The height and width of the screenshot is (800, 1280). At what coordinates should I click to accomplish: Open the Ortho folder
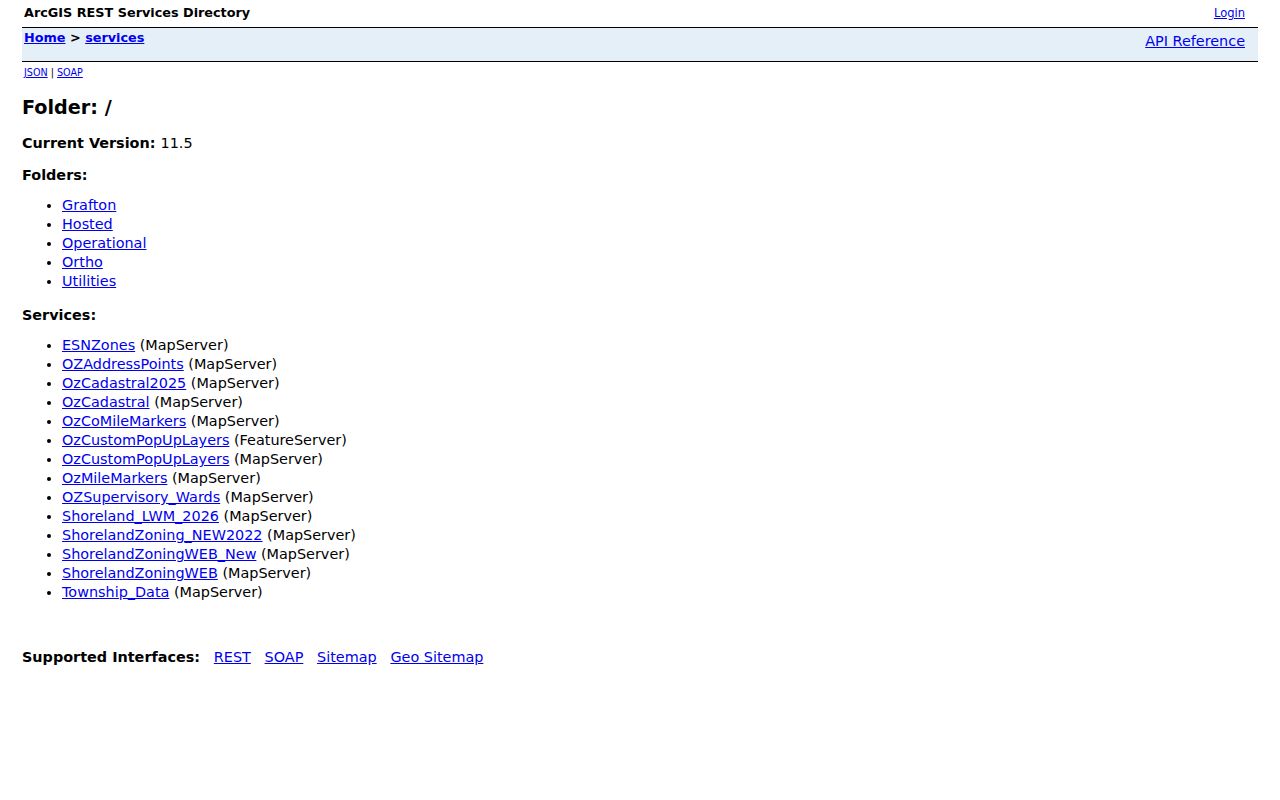point(82,262)
